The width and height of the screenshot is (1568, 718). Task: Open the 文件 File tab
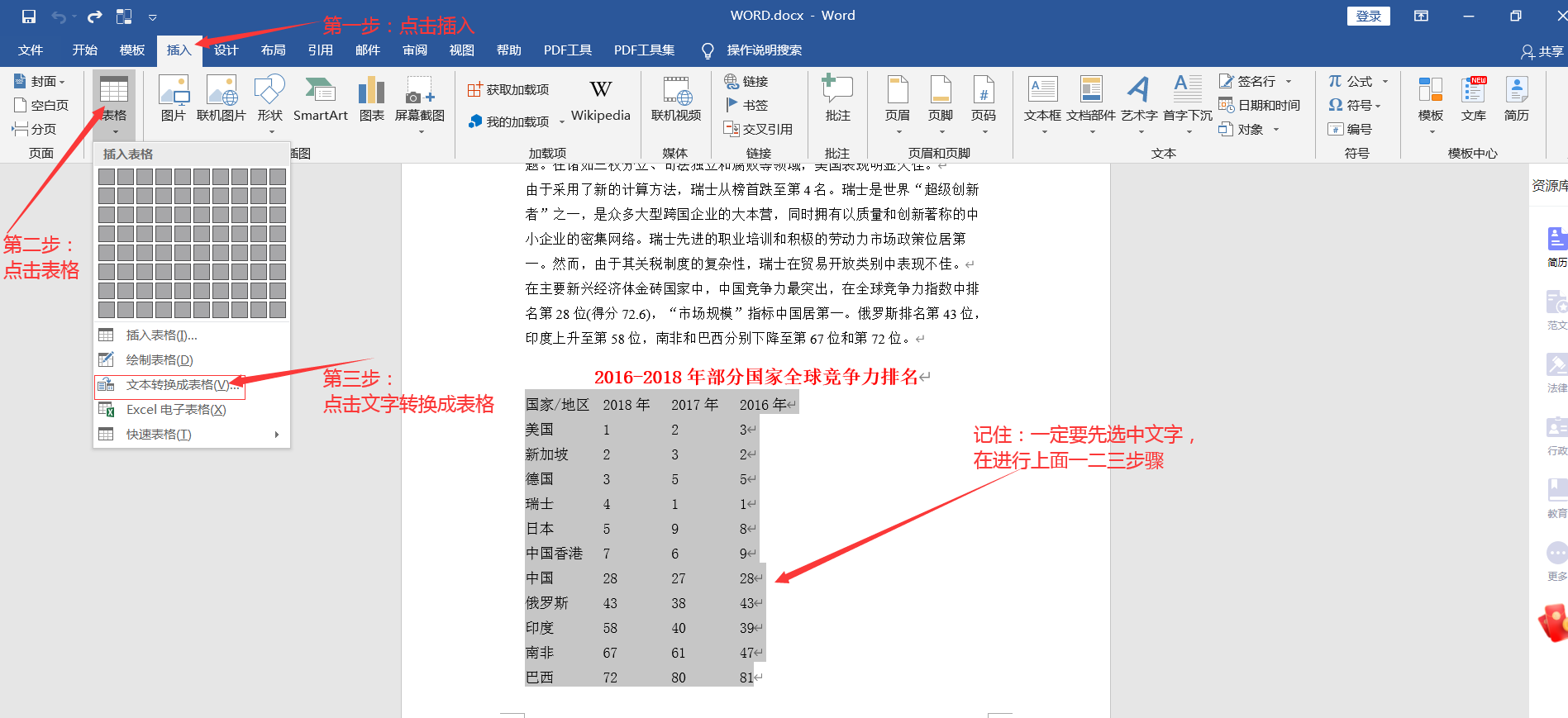31,50
